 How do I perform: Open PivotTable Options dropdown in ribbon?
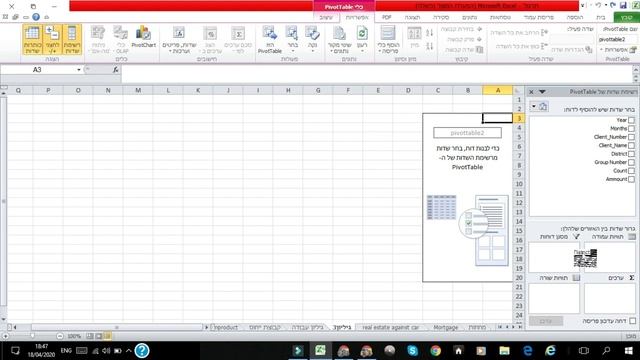(x=617, y=49)
